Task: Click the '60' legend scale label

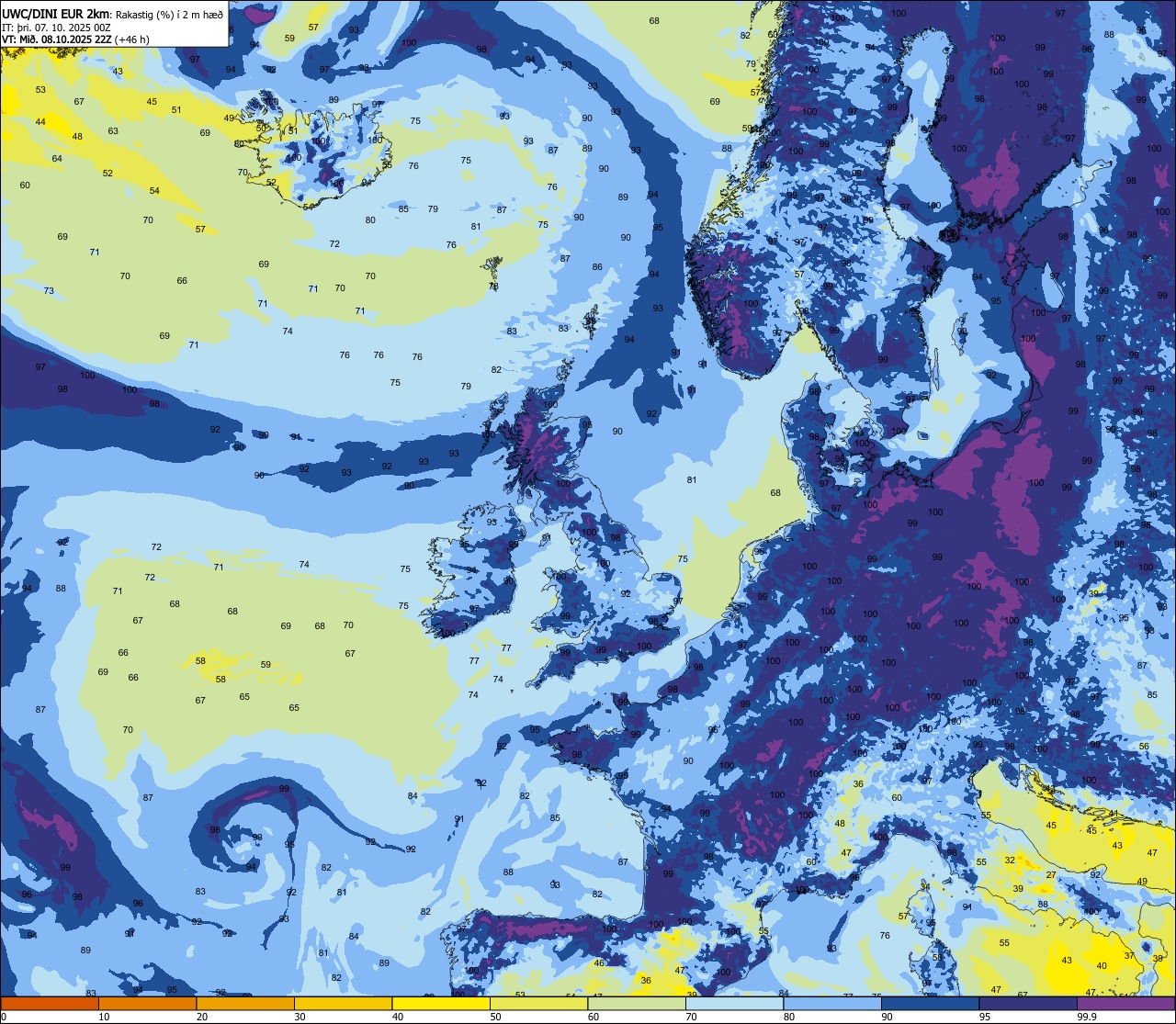Action: (x=594, y=1017)
